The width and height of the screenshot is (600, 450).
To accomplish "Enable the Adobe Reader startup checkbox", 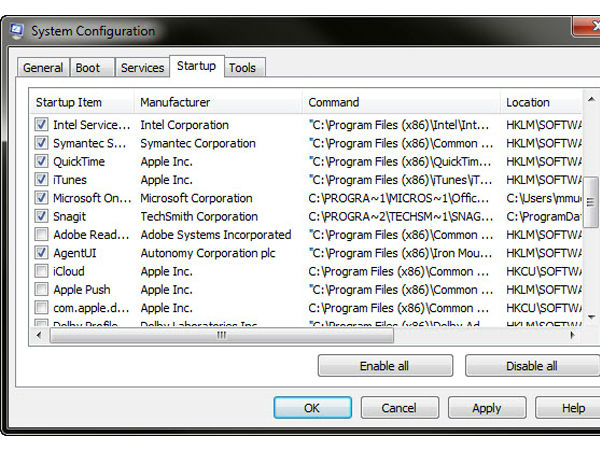I will [41, 235].
